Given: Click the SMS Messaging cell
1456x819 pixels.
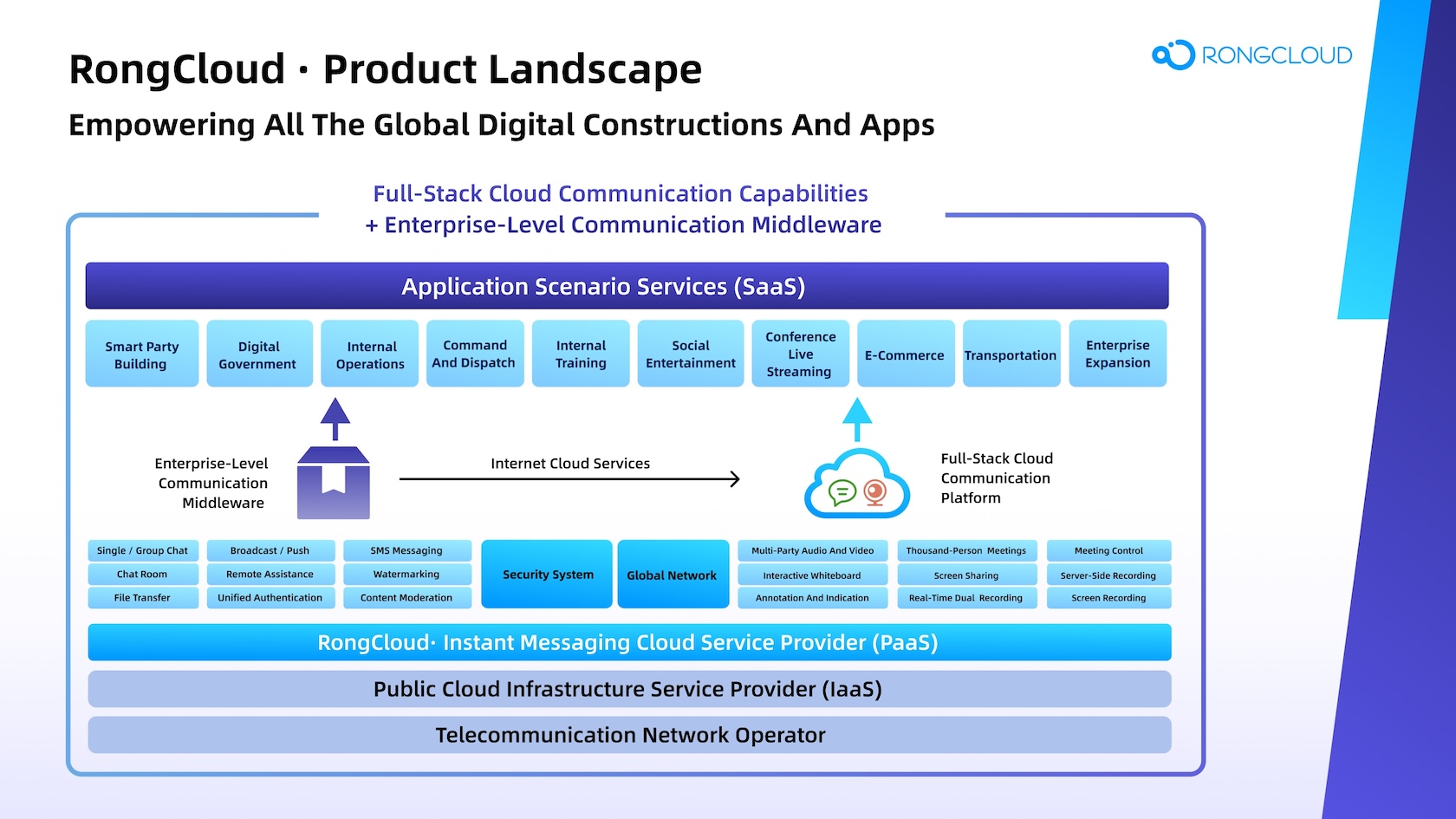Looking at the screenshot, I should point(407,550).
